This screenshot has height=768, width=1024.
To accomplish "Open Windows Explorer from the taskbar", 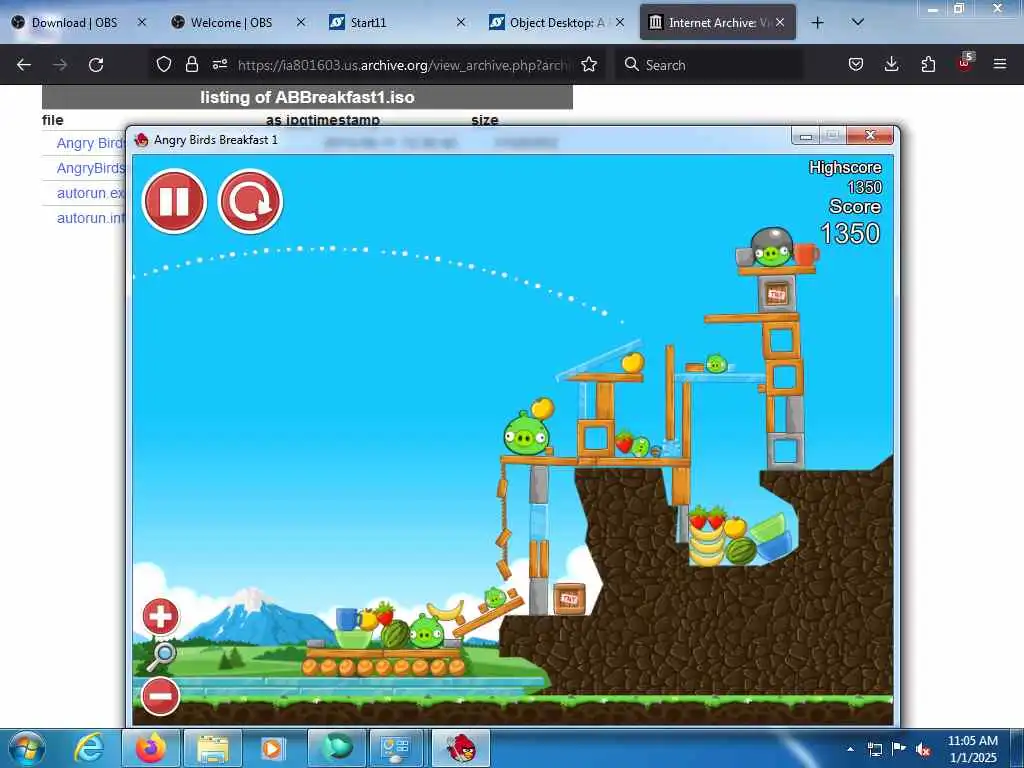I will (x=213, y=748).
